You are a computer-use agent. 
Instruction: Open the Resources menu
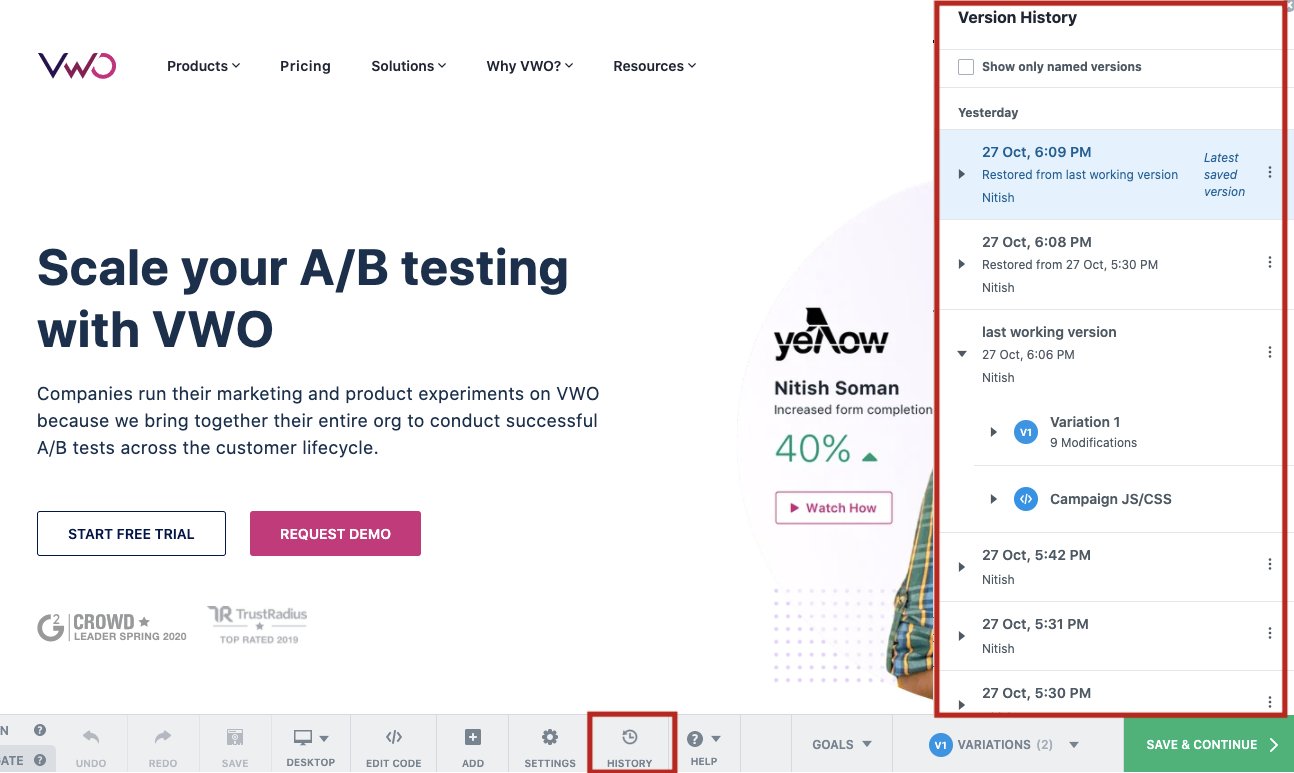[654, 66]
